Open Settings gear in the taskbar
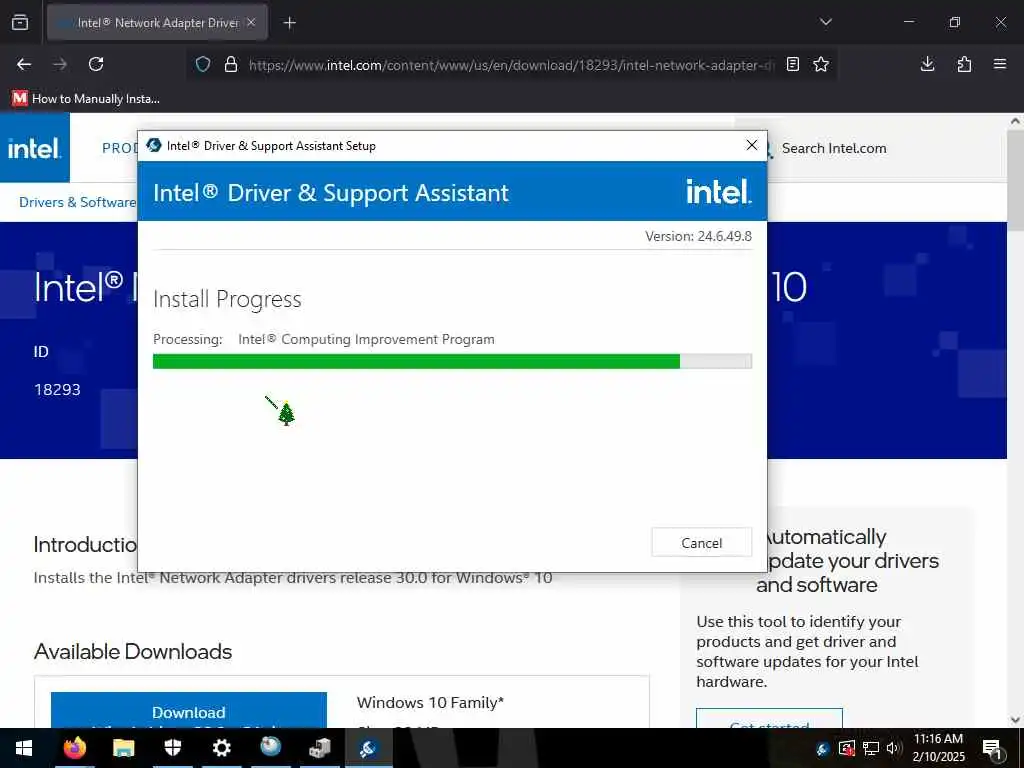 click(x=221, y=748)
